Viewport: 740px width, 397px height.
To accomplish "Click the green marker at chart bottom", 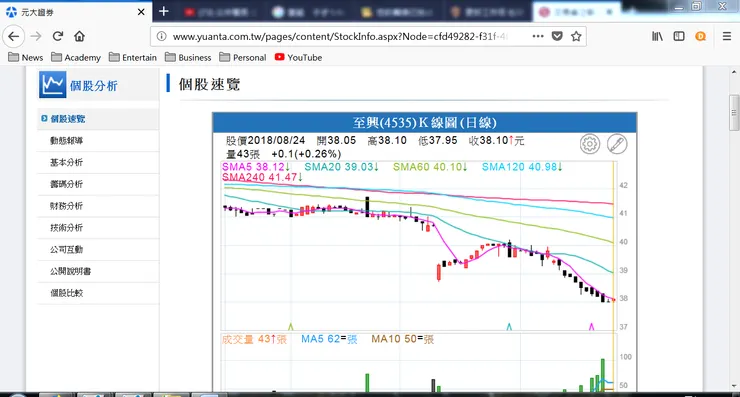I will pyautogui.click(x=291, y=326).
